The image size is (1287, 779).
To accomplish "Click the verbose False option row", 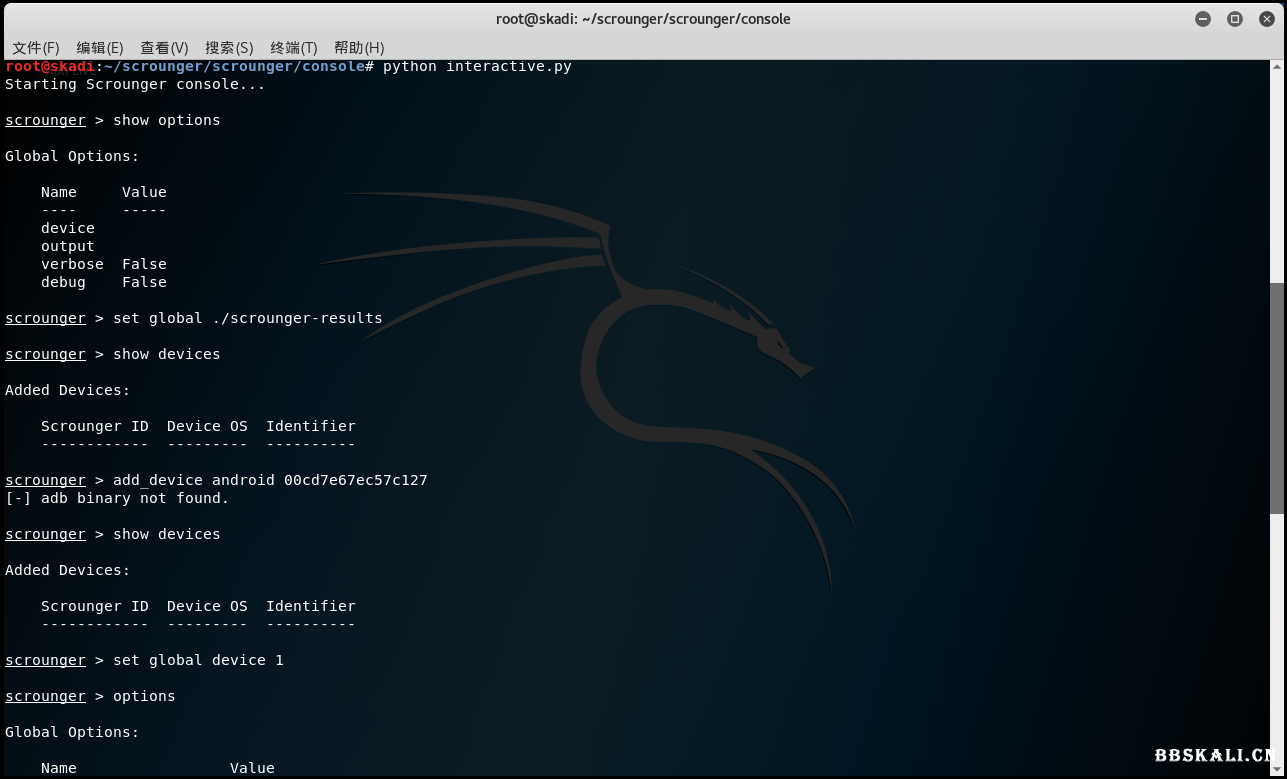I will [x=104, y=264].
